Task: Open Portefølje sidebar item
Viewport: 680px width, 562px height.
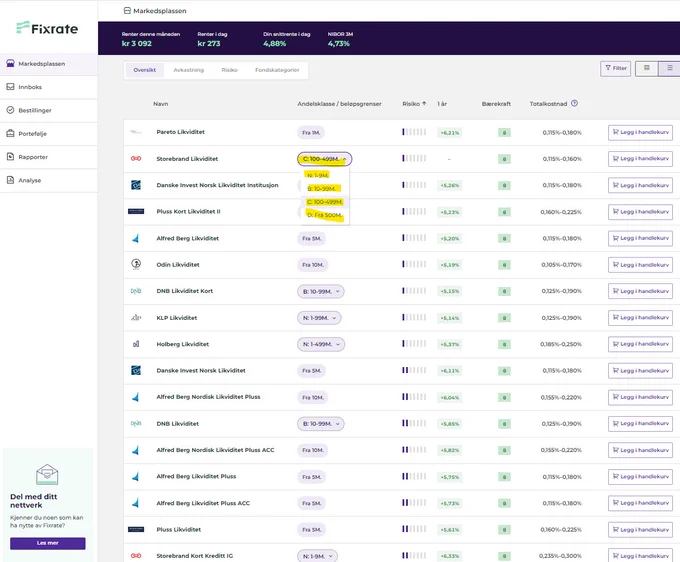Action: pos(49,134)
